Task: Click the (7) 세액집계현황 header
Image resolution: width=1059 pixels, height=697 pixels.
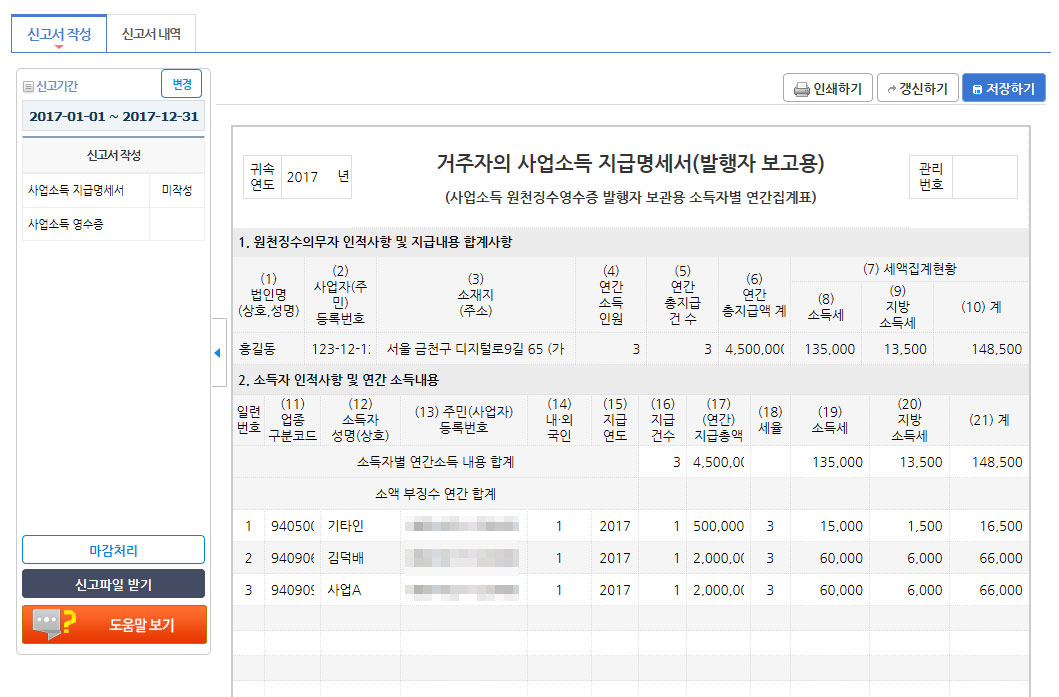Action: pos(910,269)
